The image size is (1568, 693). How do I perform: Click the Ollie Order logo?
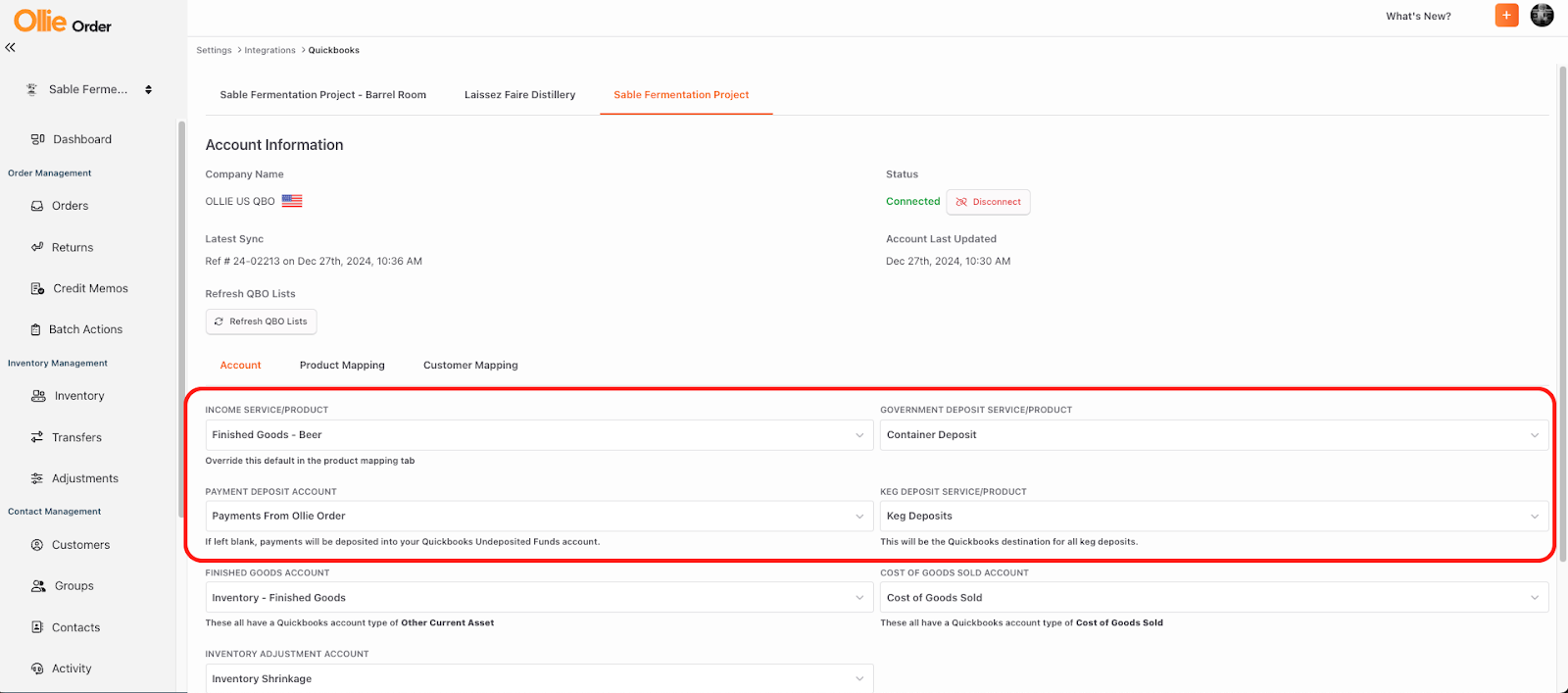tap(63, 22)
